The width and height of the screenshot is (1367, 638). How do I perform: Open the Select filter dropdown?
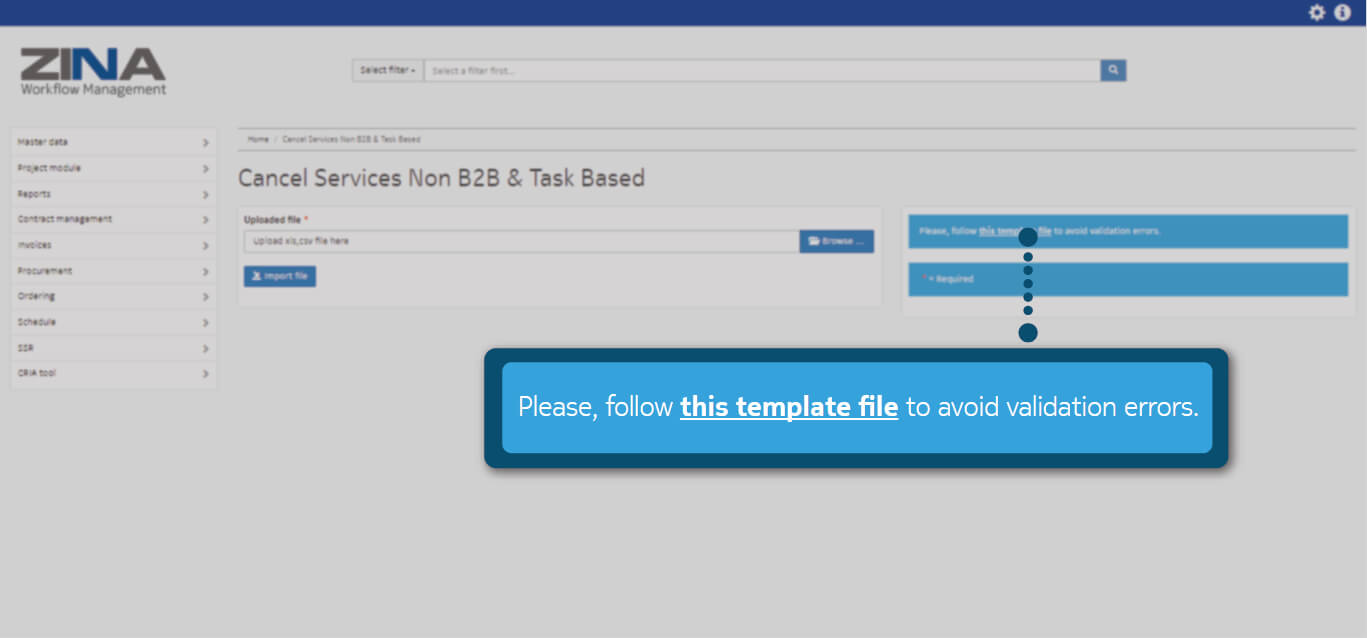coord(387,70)
